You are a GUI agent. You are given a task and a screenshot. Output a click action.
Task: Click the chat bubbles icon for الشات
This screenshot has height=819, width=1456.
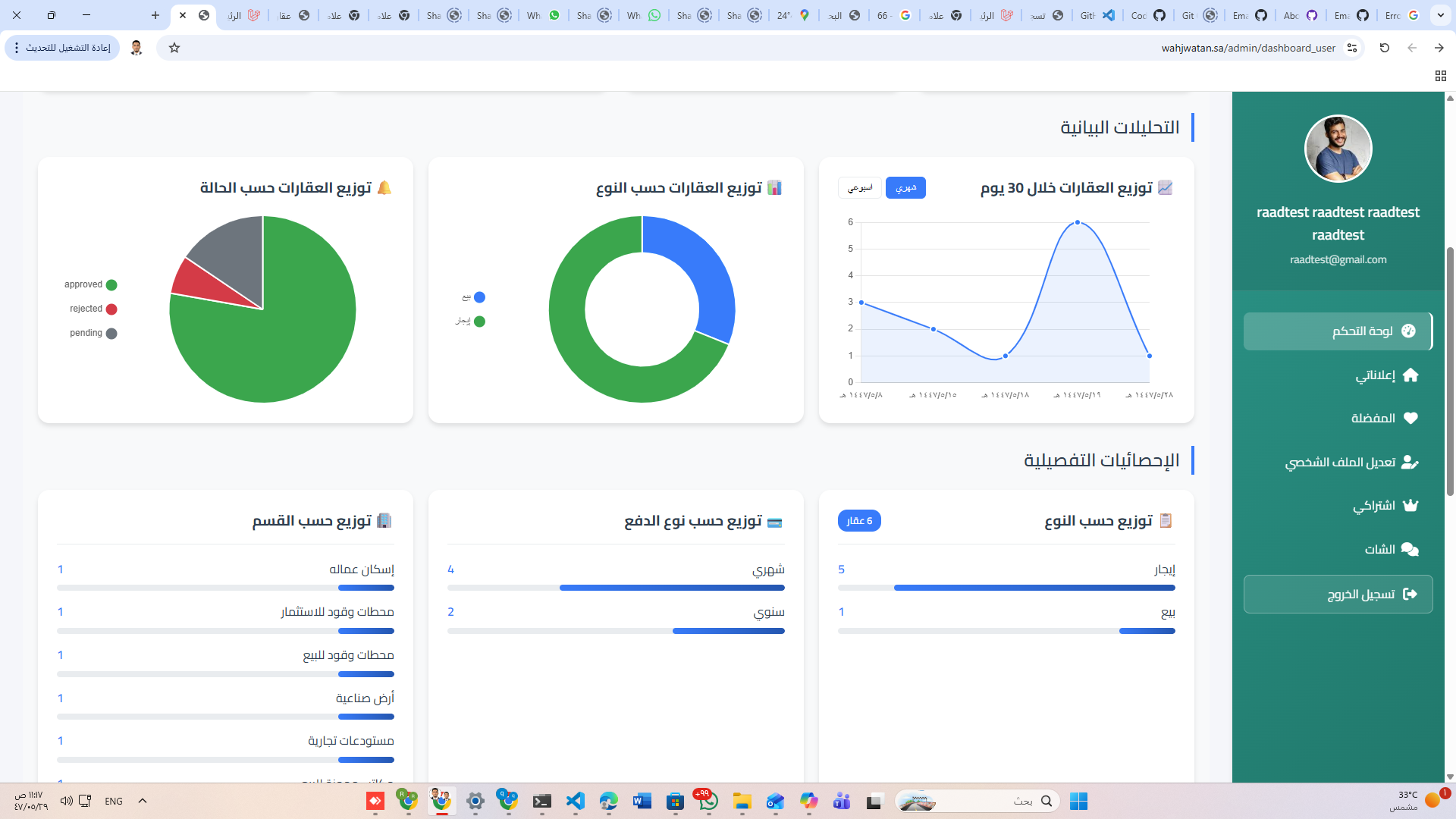1409,550
